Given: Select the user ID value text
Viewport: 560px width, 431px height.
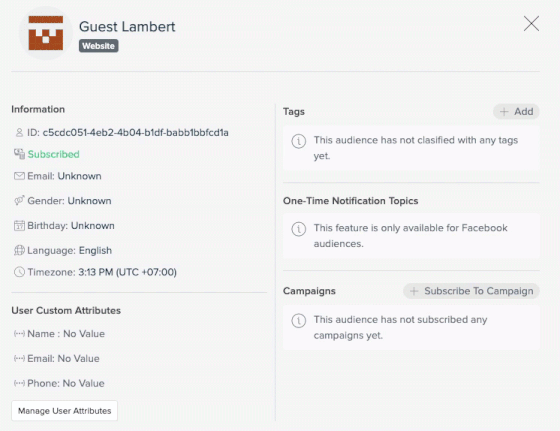Looking at the screenshot, I should pyautogui.click(x=136, y=132).
